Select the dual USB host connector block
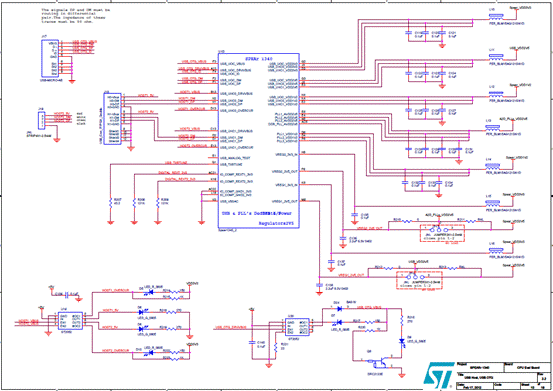The image size is (553, 391). 112,118
